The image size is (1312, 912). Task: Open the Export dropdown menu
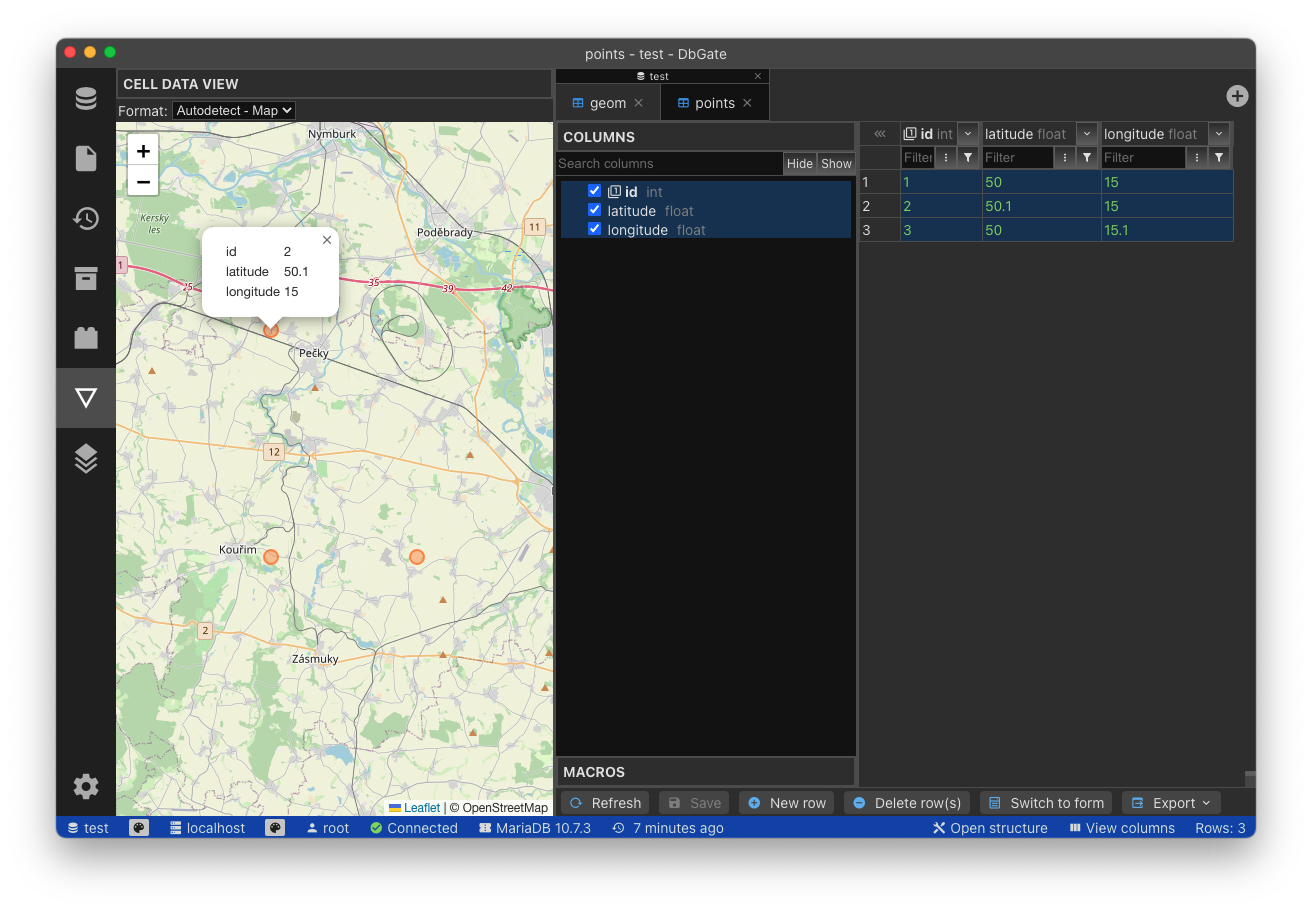click(1171, 803)
